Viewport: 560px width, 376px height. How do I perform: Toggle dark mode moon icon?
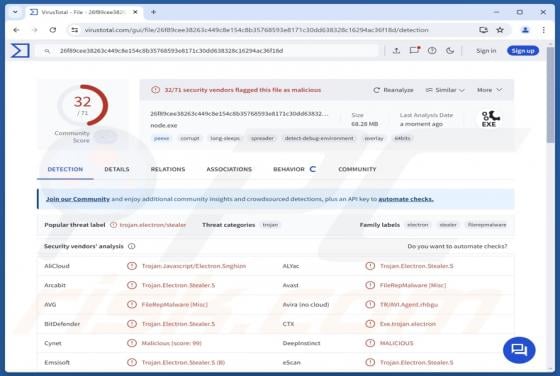point(450,51)
